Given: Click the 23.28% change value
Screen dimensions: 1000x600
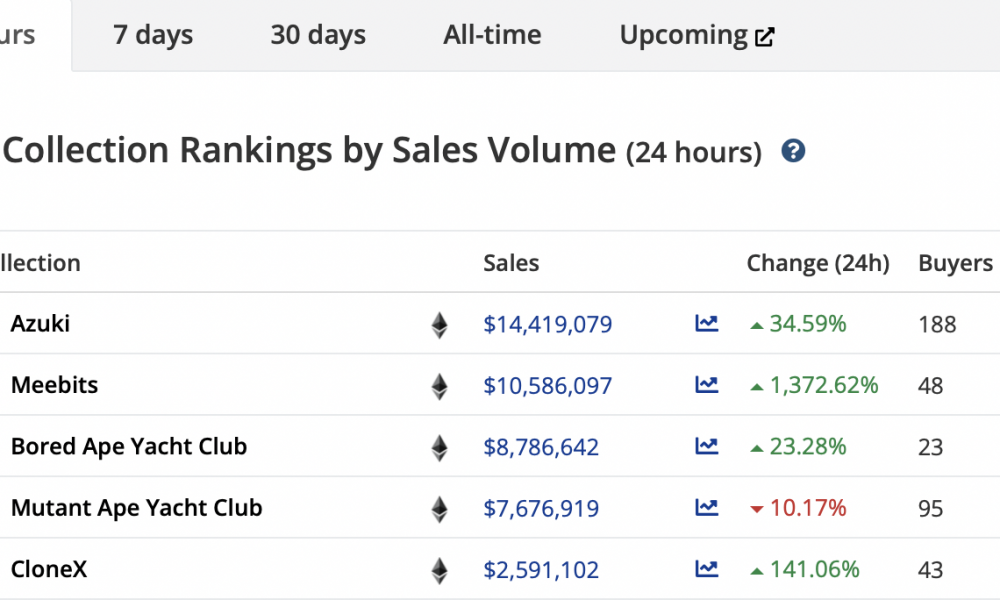Looking at the screenshot, I should click(807, 446).
